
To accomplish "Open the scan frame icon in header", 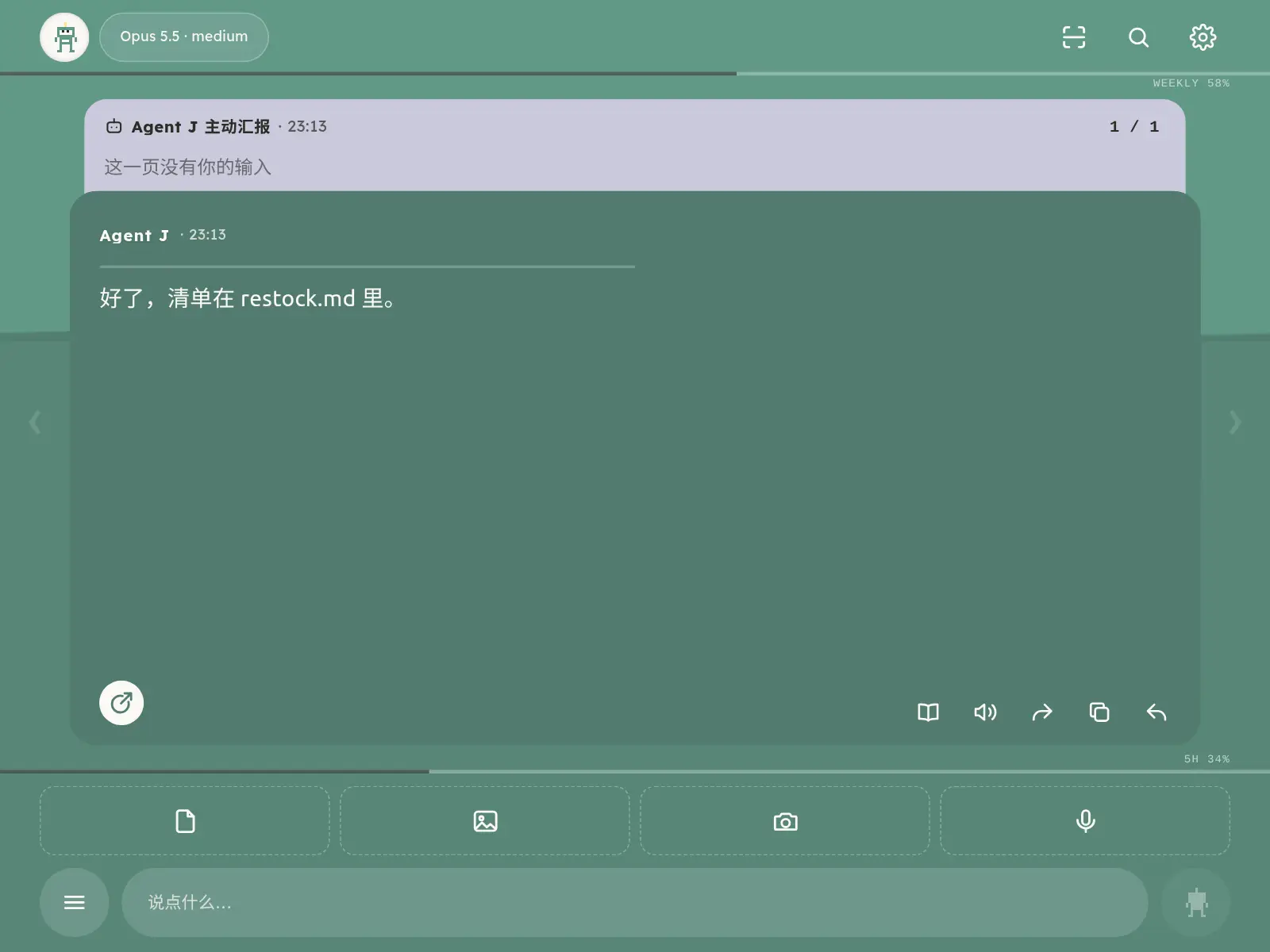I will [1074, 37].
